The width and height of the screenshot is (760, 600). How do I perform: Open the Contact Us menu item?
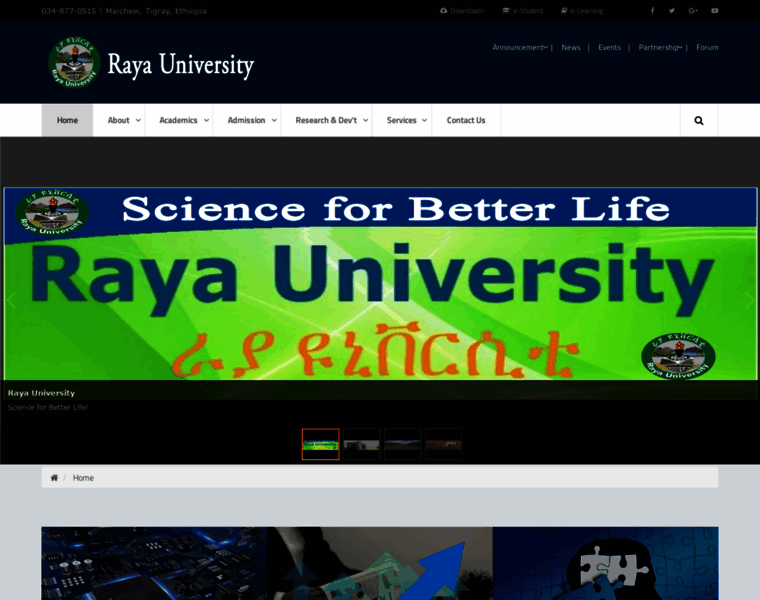pyautogui.click(x=466, y=120)
